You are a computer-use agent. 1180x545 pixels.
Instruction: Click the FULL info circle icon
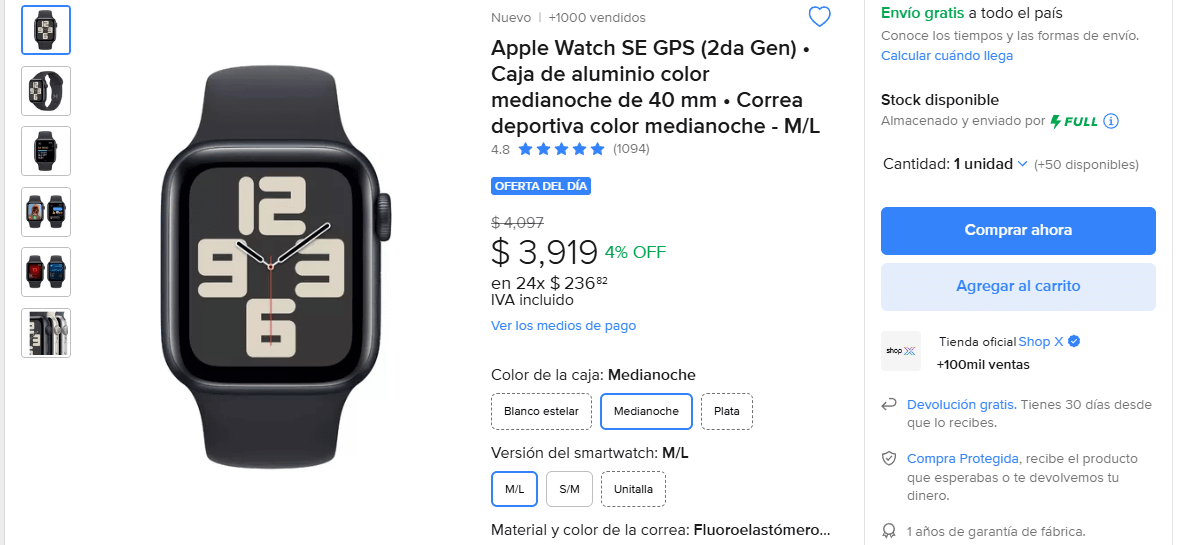tap(1111, 120)
